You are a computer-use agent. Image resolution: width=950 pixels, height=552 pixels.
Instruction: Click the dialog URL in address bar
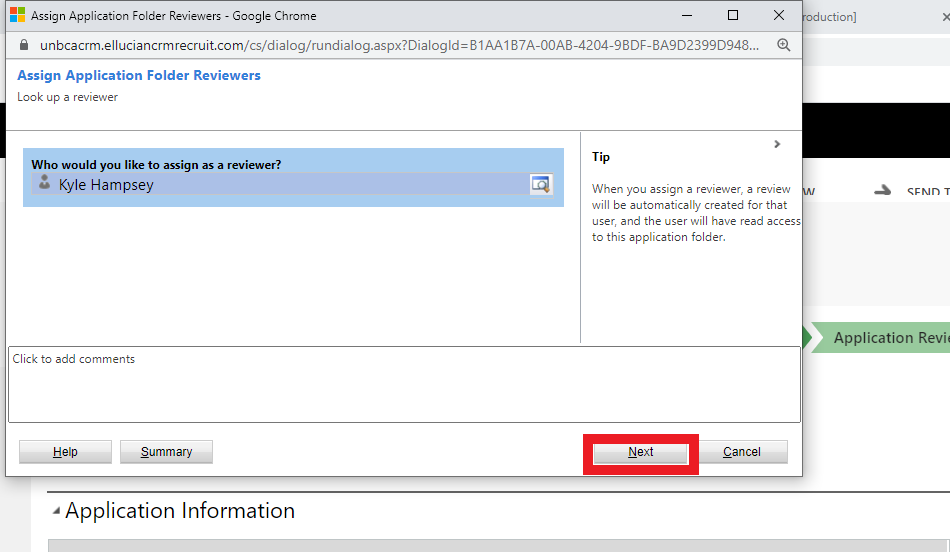pos(400,46)
